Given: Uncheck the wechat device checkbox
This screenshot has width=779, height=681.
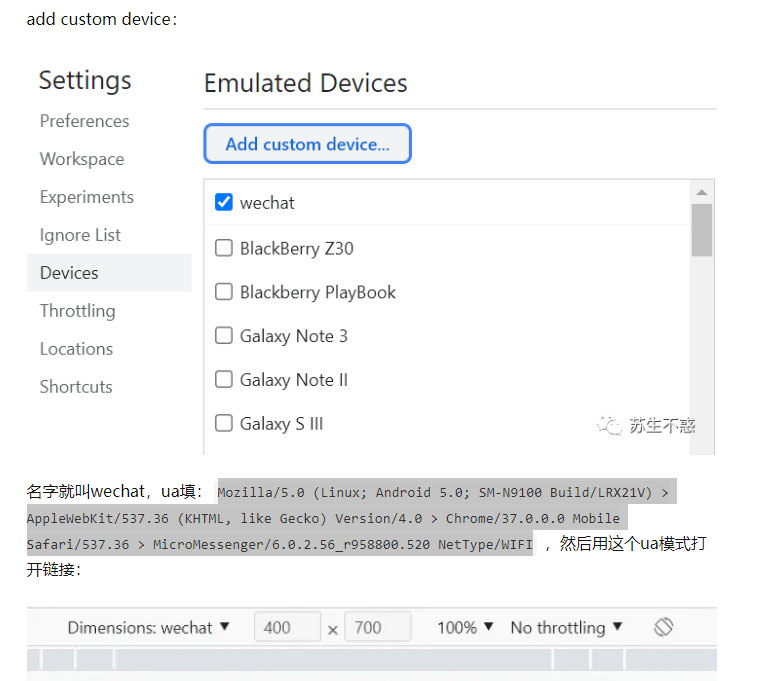Looking at the screenshot, I should (x=224, y=203).
